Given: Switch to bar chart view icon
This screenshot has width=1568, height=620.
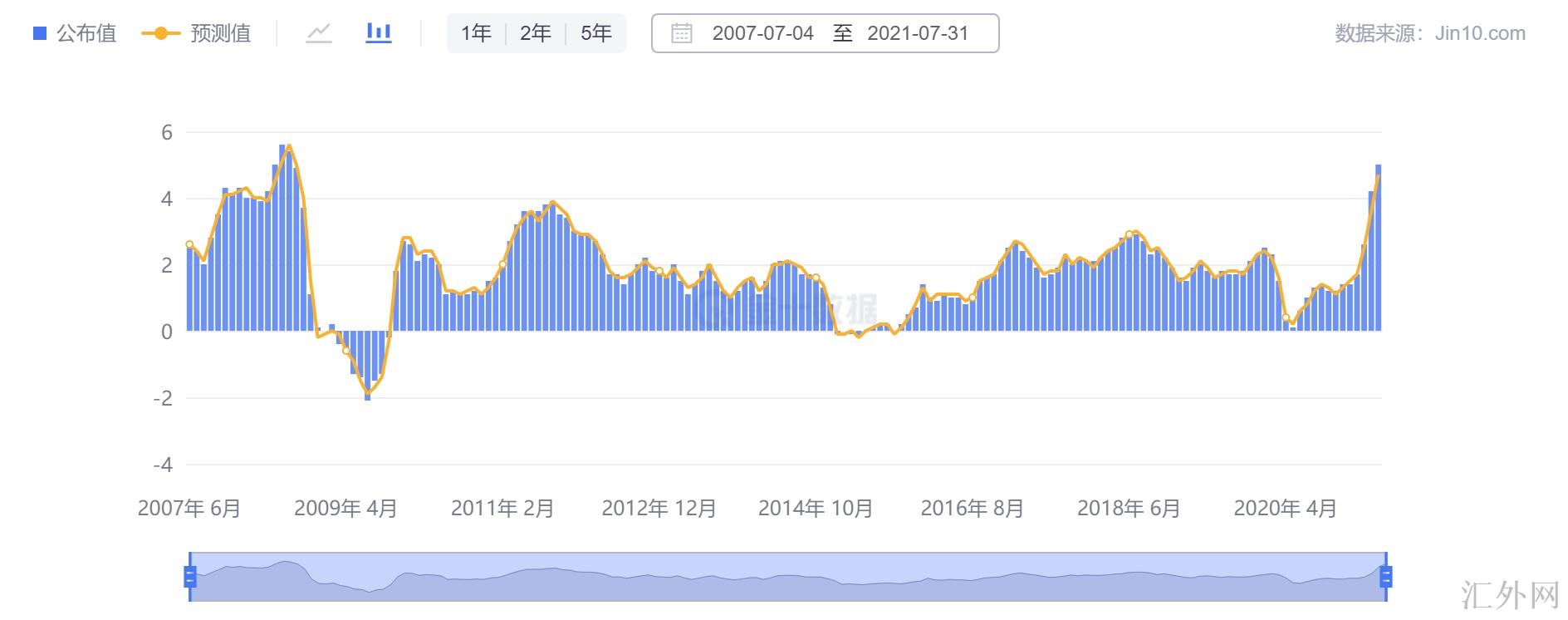Looking at the screenshot, I should coord(379,33).
